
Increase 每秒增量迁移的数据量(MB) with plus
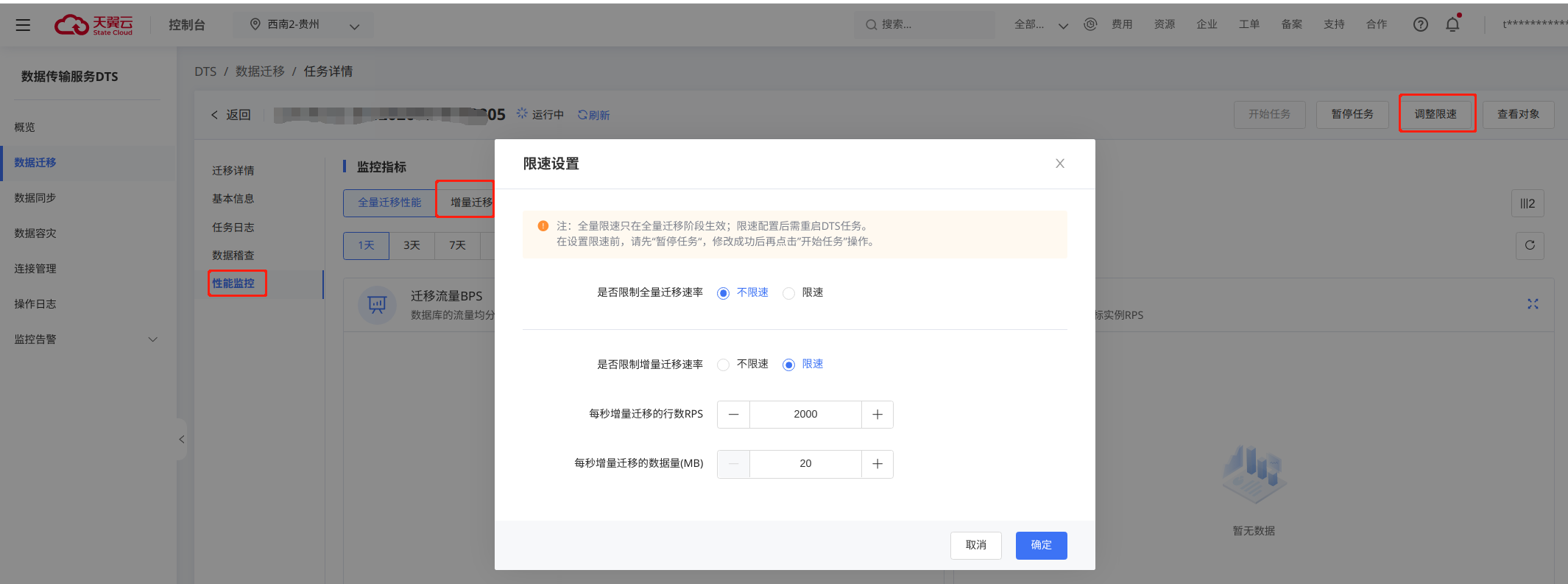[x=877, y=464]
